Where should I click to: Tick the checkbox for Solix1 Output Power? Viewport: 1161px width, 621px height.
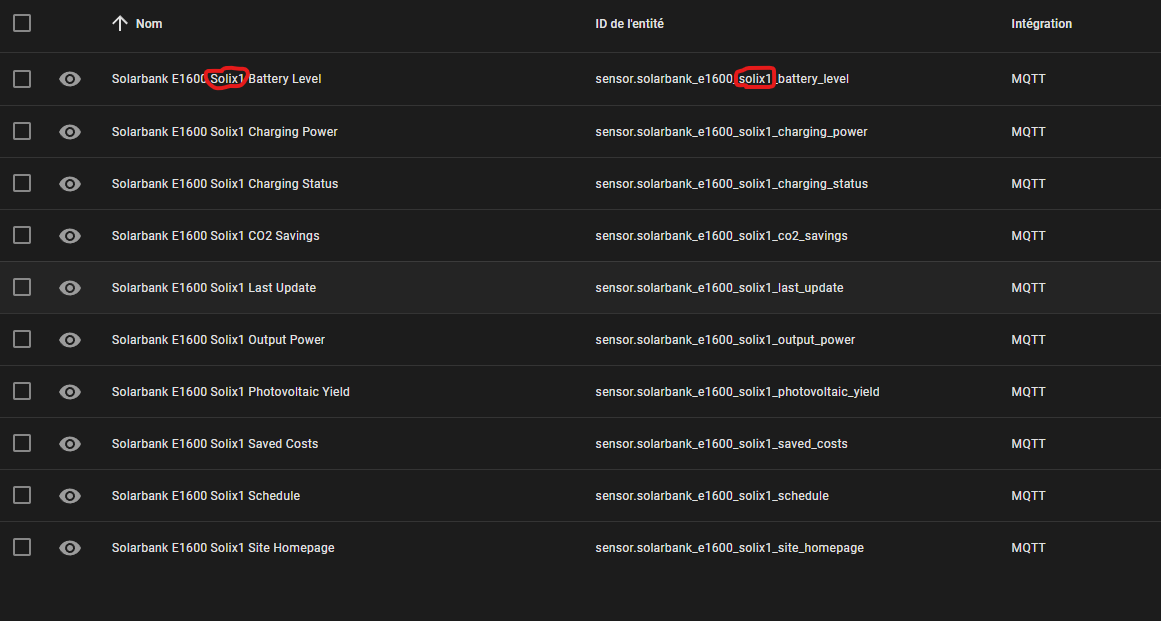(x=22, y=339)
